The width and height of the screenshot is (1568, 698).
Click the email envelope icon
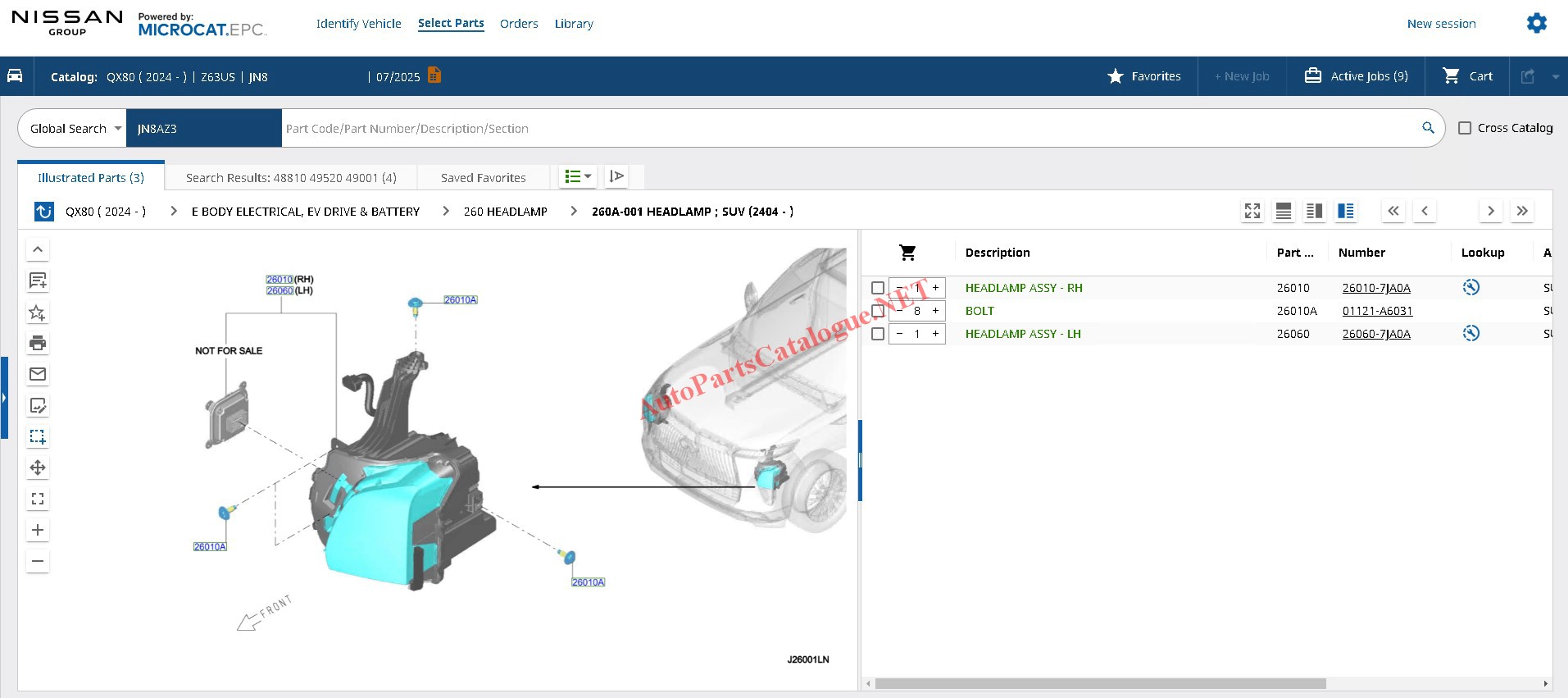(x=38, y=374)
